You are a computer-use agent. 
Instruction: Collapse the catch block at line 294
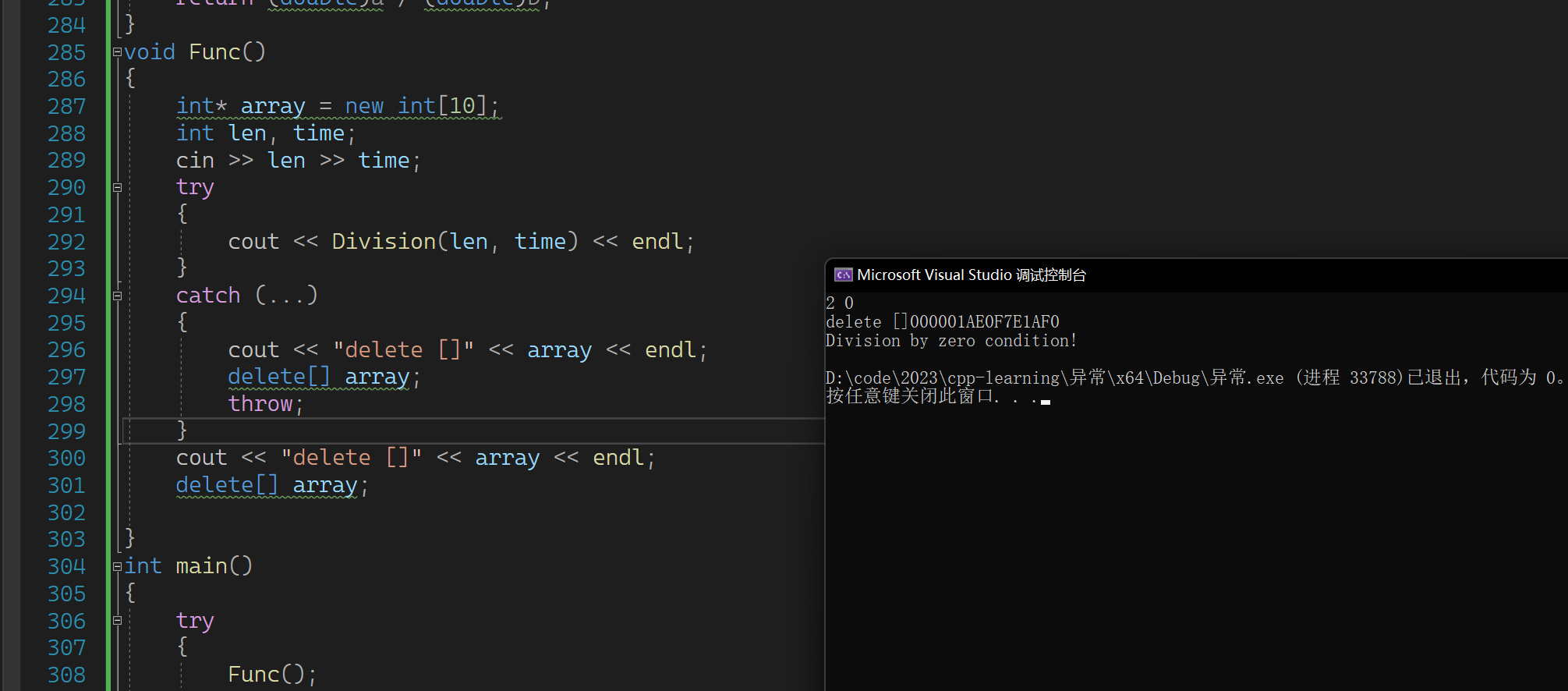pos(117,296)
